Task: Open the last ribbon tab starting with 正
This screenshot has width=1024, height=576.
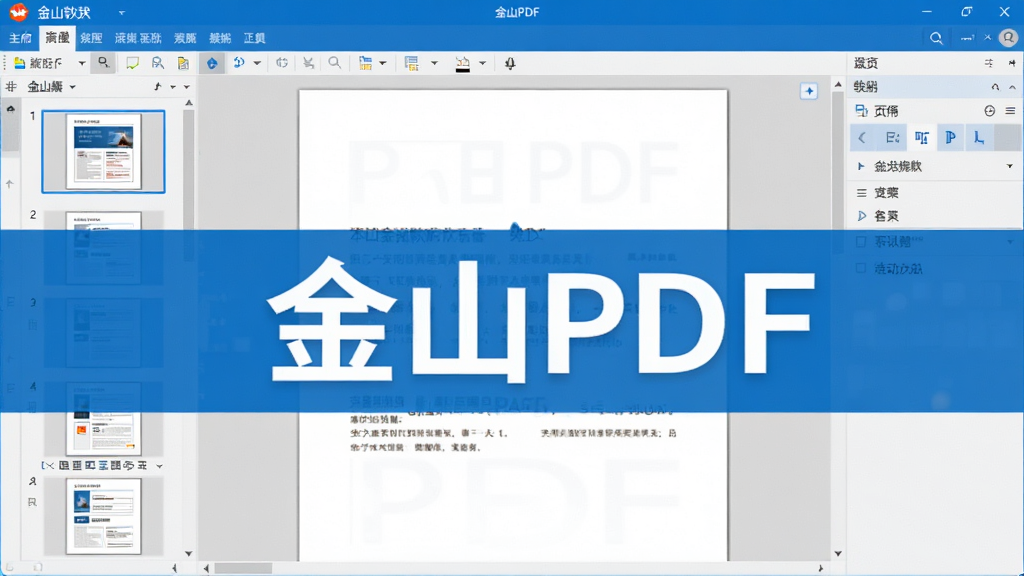Action: coord(254,38)
